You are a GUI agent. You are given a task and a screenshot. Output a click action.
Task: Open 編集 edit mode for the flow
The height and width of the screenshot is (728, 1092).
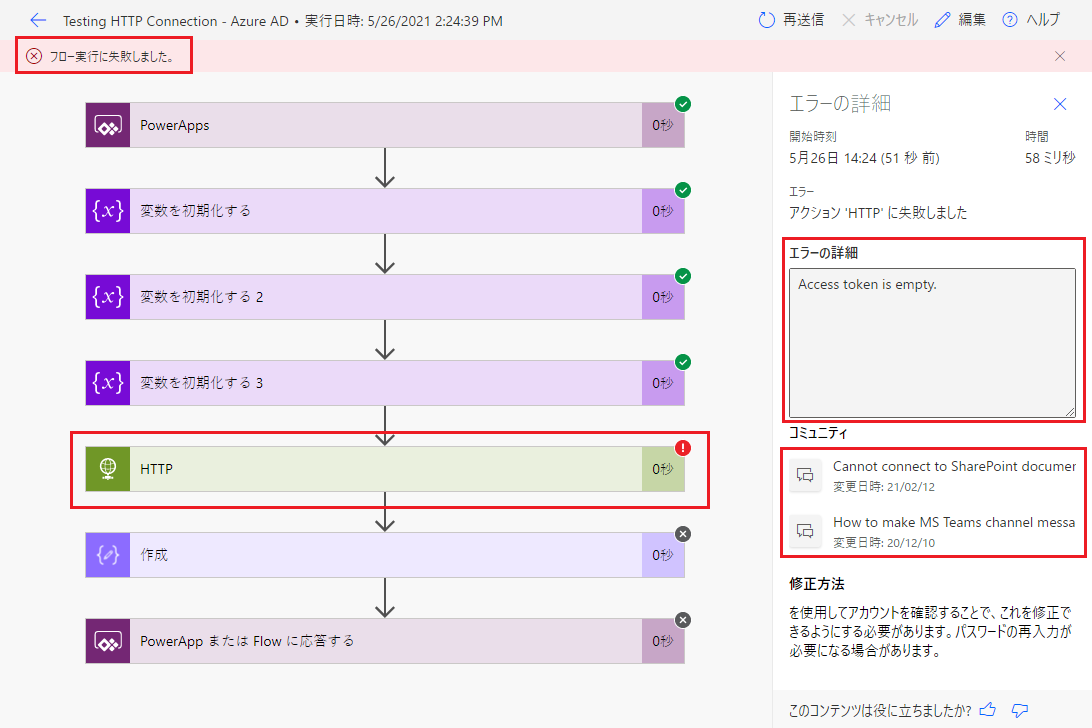tap(960, 20)
